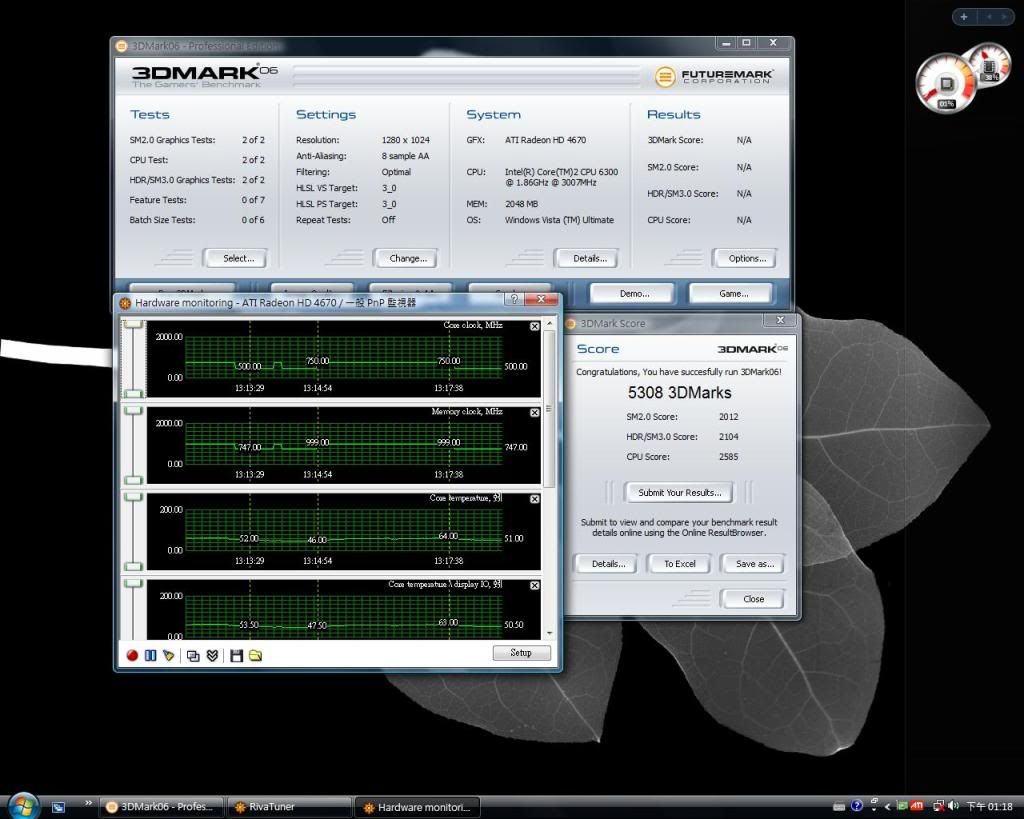Click the HDR/SM3.0 Score value 2104

tap(728, 437)
